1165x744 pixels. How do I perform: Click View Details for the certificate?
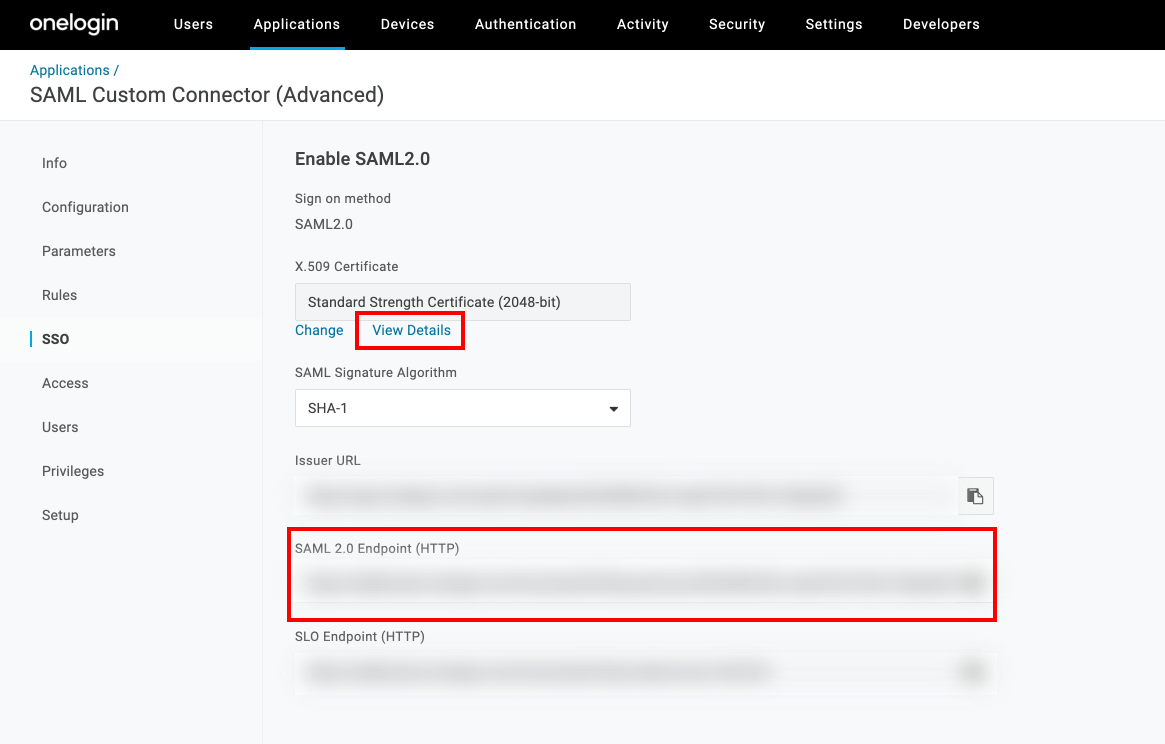[411, 330]
